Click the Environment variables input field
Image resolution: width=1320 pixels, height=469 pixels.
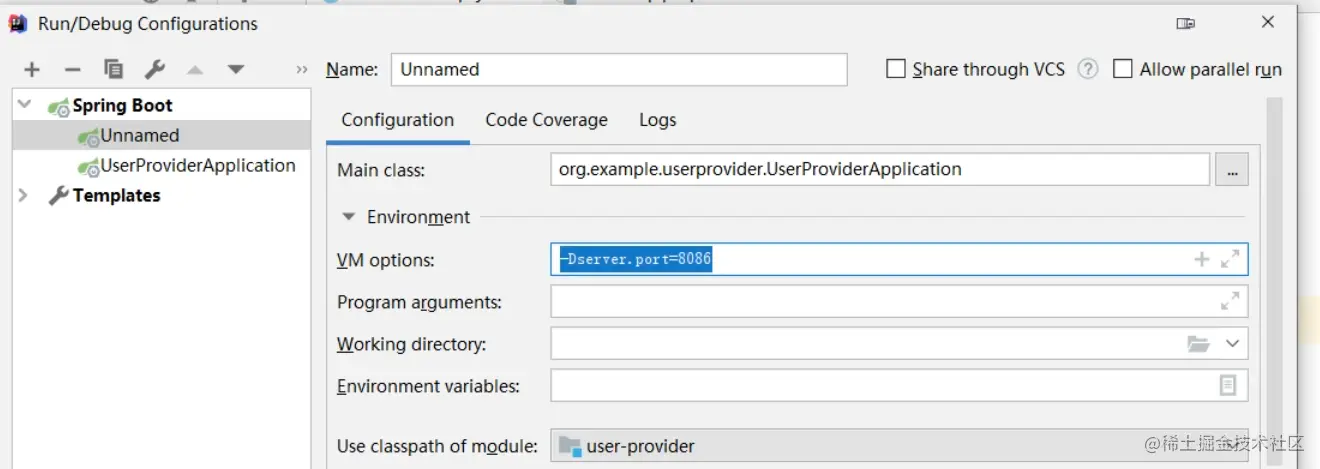click(899, 385)
